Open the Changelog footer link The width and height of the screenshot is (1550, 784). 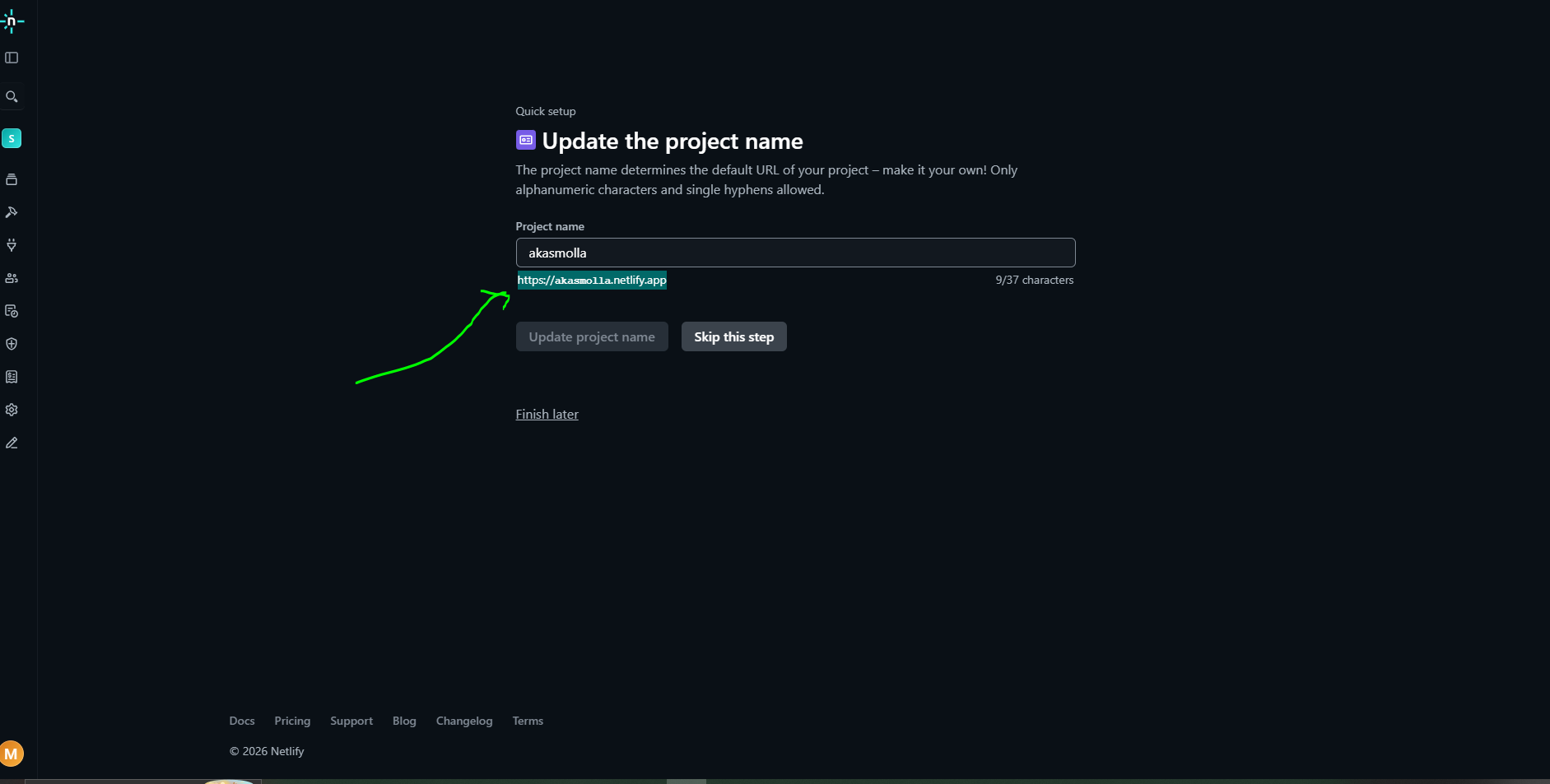coord(464,721)
